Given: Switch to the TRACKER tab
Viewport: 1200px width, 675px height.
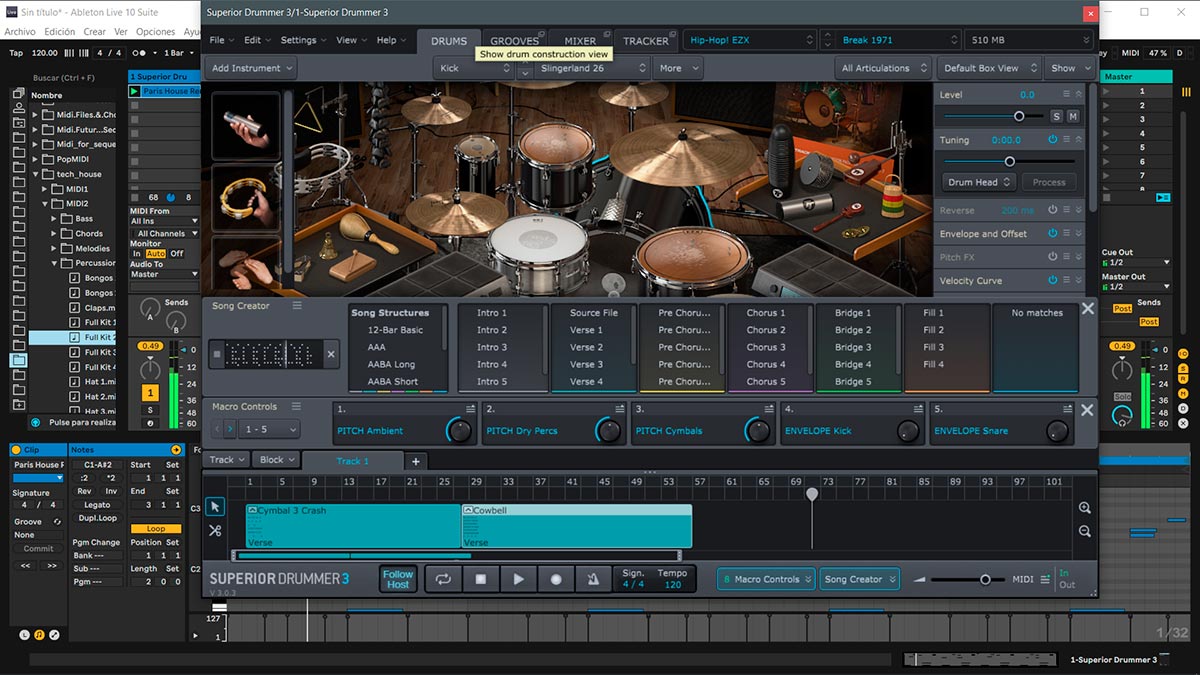Looking at the screenshot, I should click(x=646, y=41).
